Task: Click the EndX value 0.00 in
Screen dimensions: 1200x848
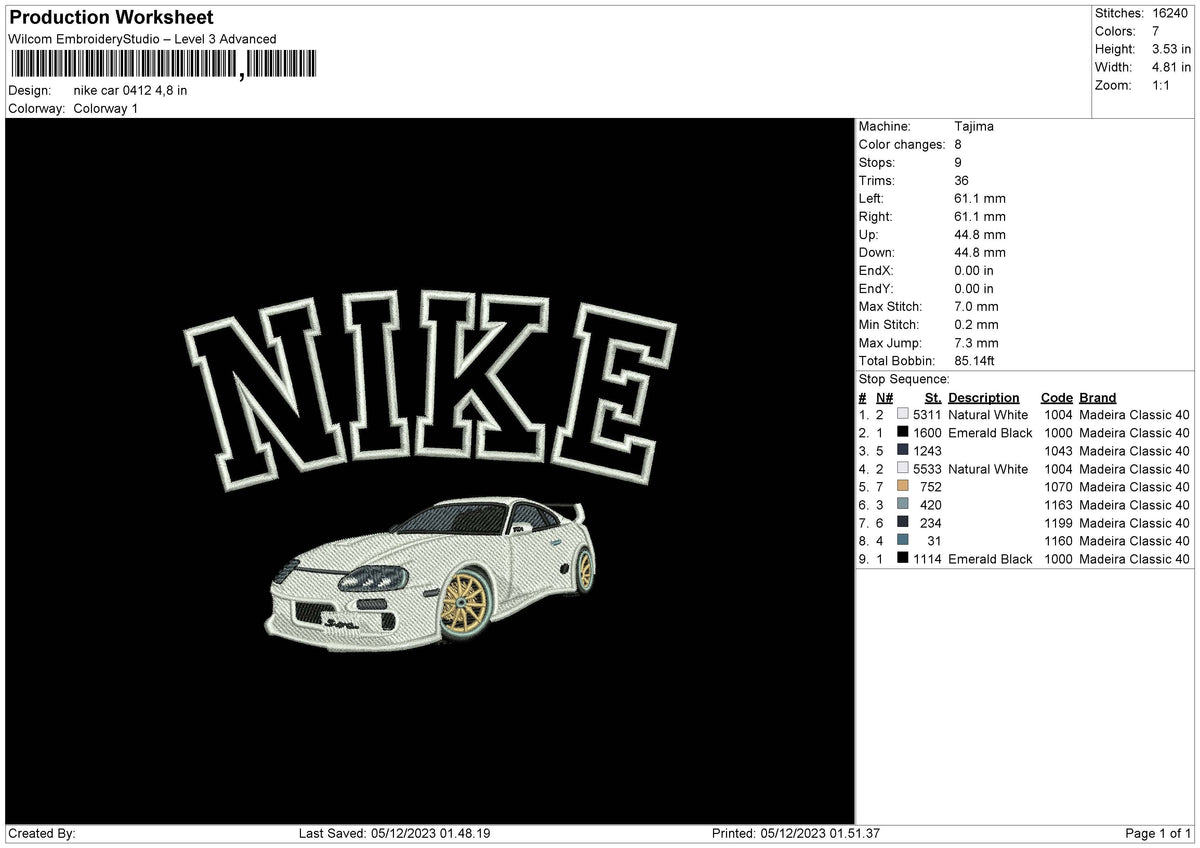Action: [974, 271]
